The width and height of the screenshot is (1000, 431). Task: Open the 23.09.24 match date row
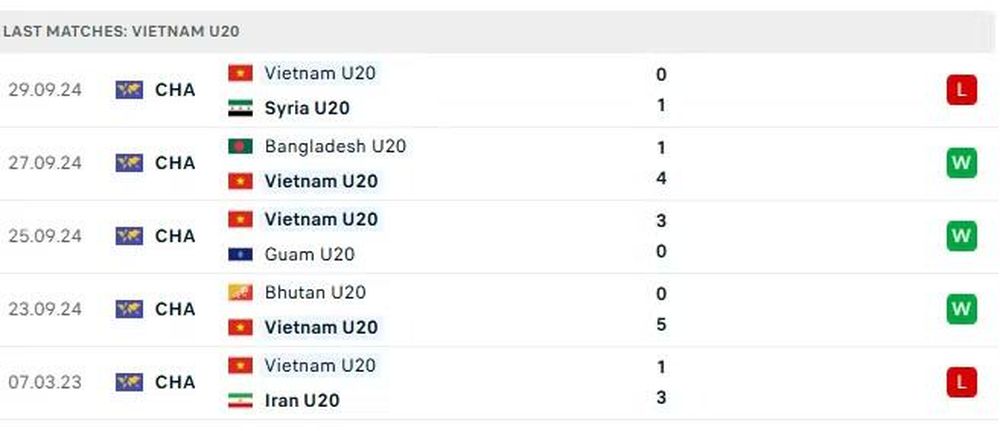pyautogui.click(x=500, y=310)
